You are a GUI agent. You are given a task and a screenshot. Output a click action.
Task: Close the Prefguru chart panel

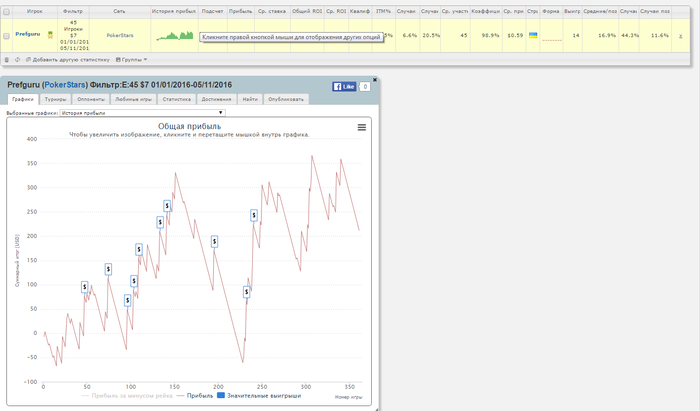coord(375,80)
